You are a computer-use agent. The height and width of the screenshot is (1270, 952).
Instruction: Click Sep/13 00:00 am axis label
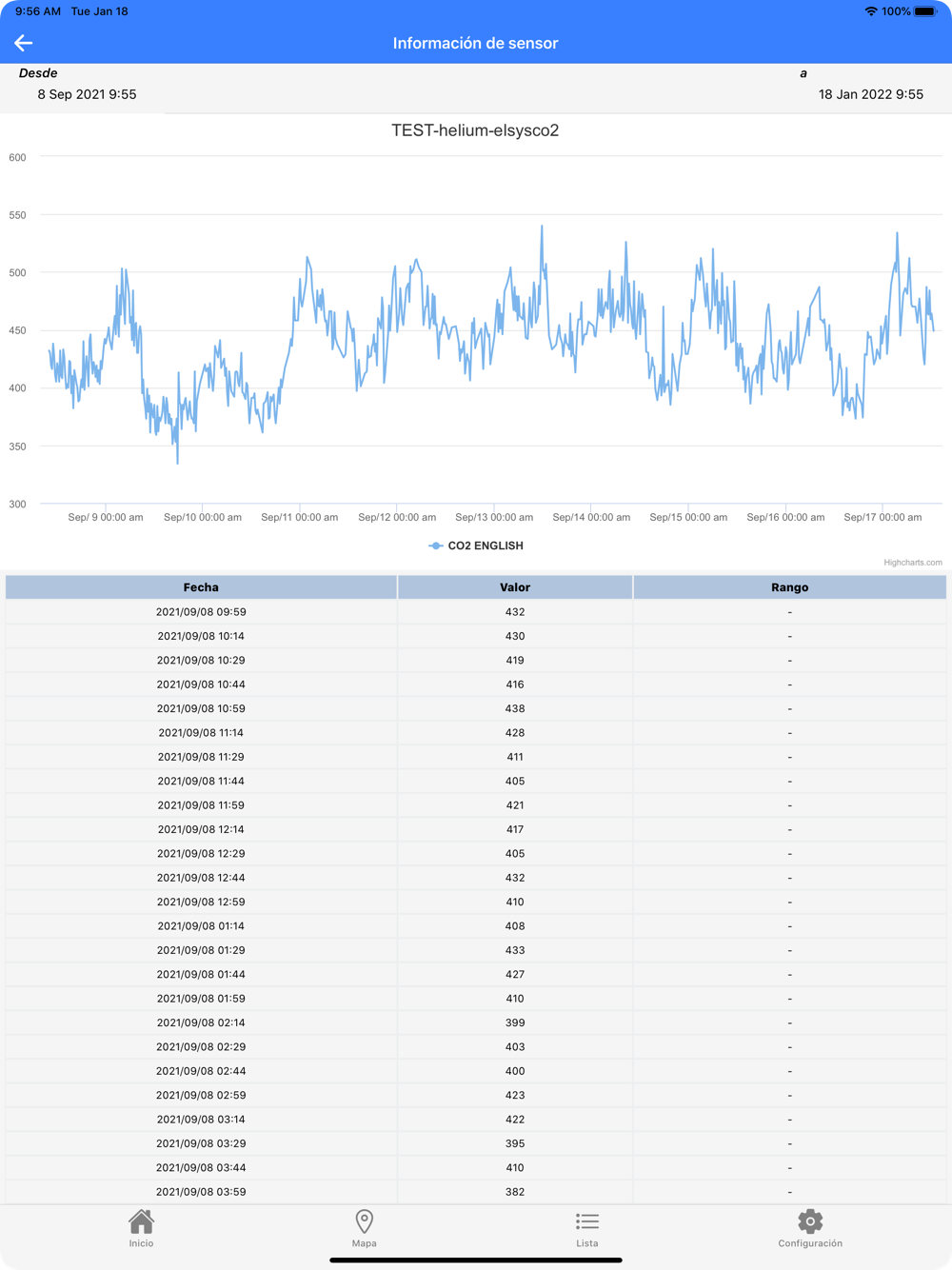pyautogui.click(x=494, y=517)
